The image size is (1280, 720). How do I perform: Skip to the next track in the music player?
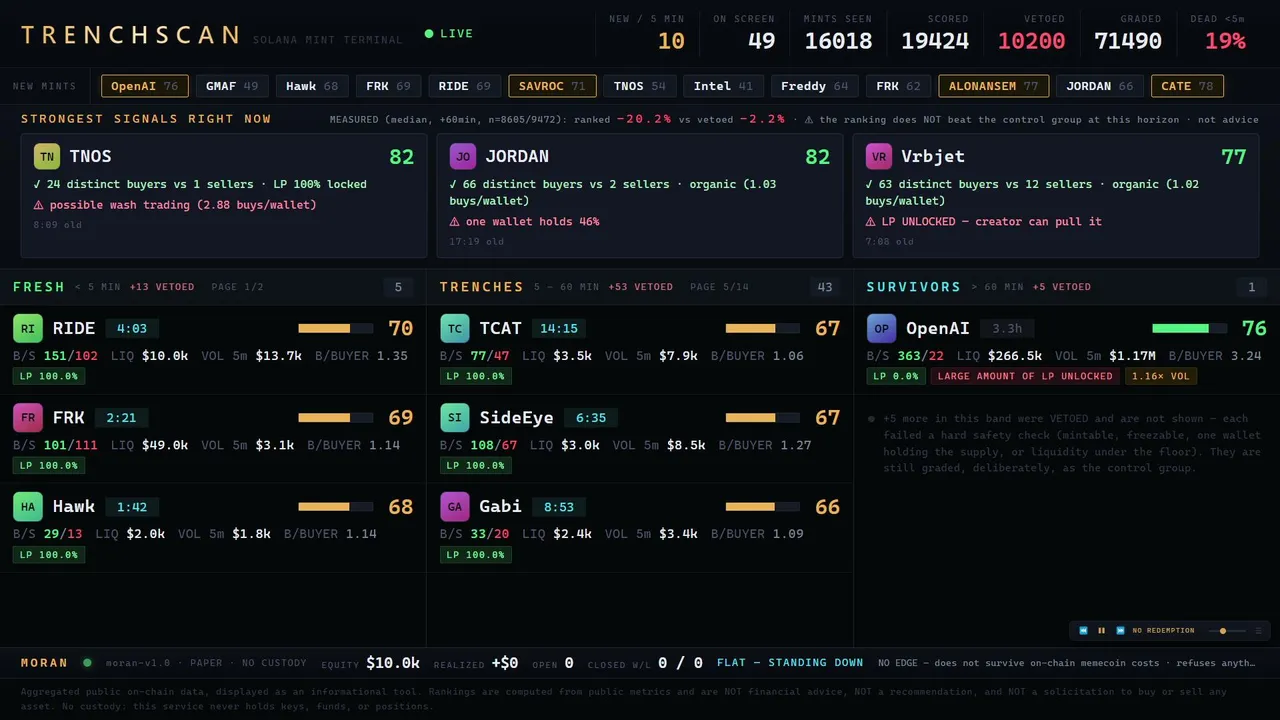click(1120, 631)
